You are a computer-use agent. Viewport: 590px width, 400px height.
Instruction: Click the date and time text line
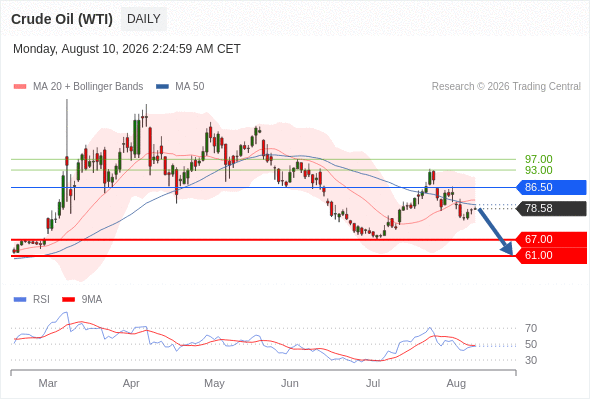[127, 49]
